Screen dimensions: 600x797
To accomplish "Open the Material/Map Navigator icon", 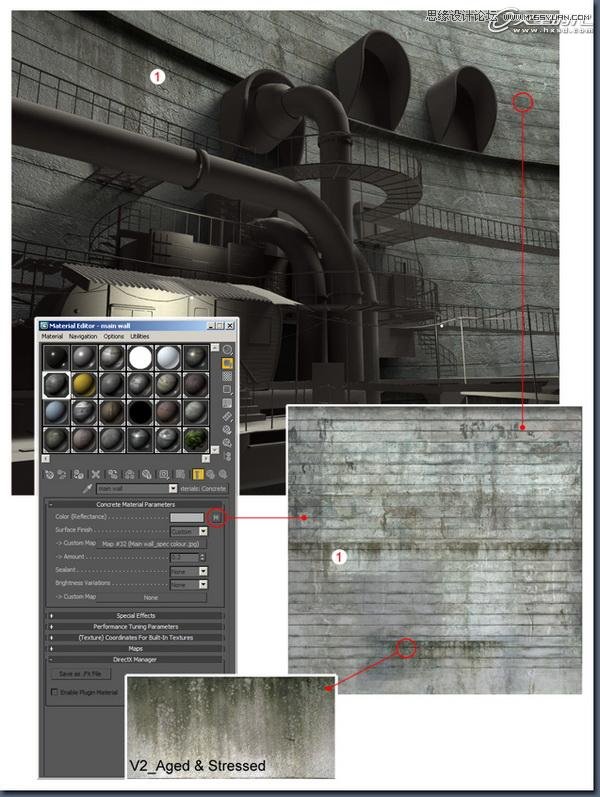I will (227, 456).
